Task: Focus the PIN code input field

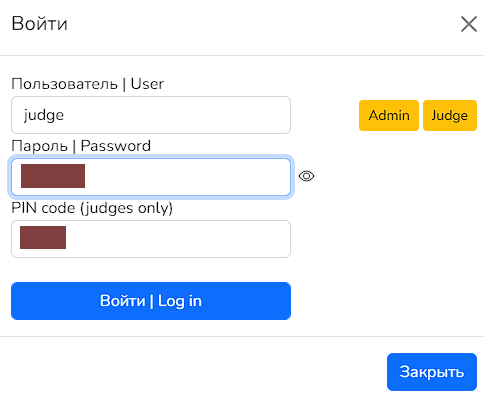Action: click(x=151, y=239)
